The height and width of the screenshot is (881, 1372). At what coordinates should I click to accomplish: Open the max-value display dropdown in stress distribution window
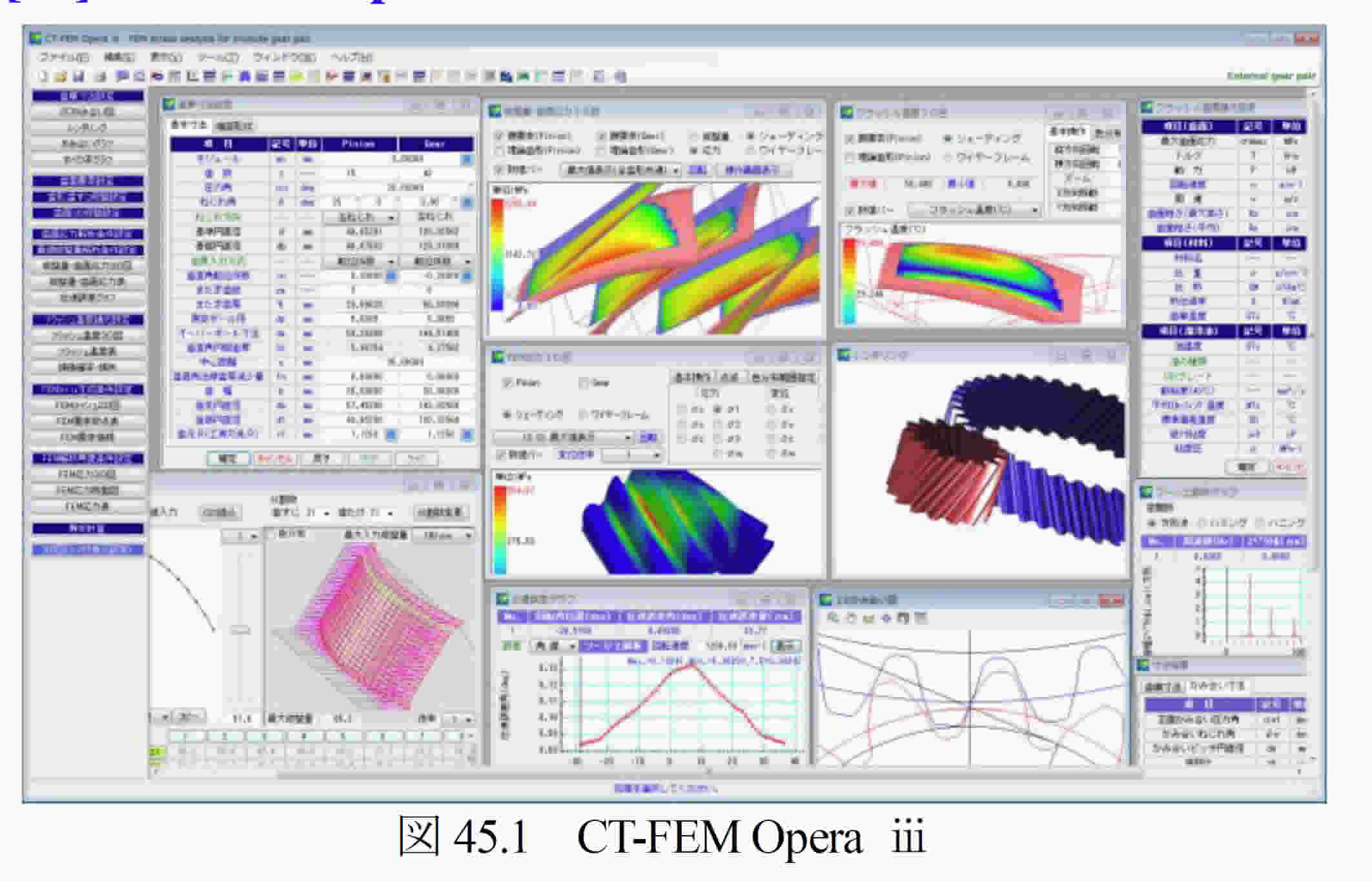coord(620,170)
